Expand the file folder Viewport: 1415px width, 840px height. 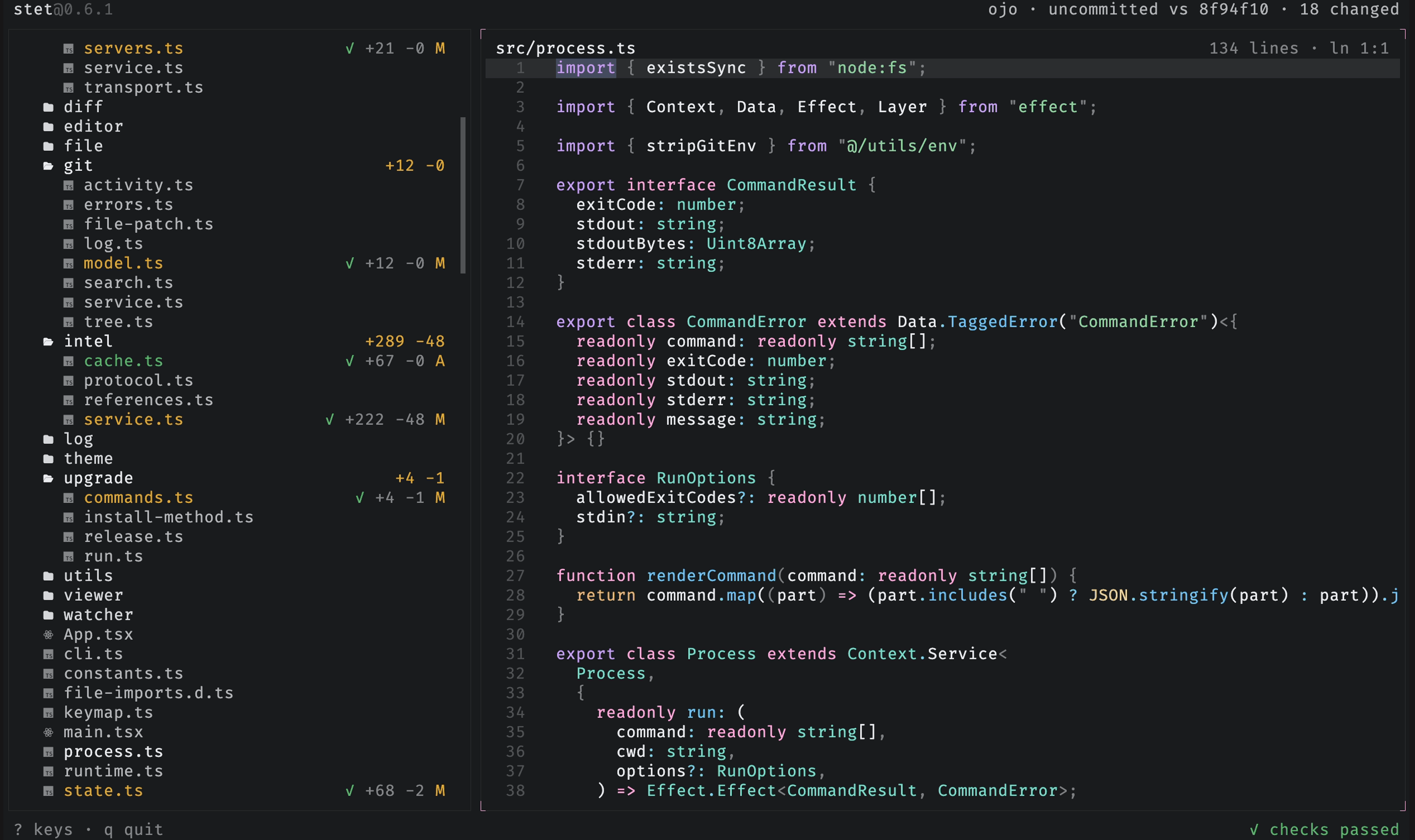point(49,146)
